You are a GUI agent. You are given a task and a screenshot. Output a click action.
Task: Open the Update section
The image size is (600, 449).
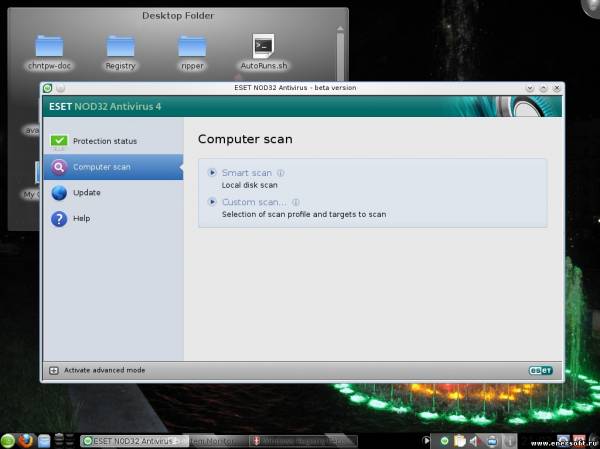113,193
